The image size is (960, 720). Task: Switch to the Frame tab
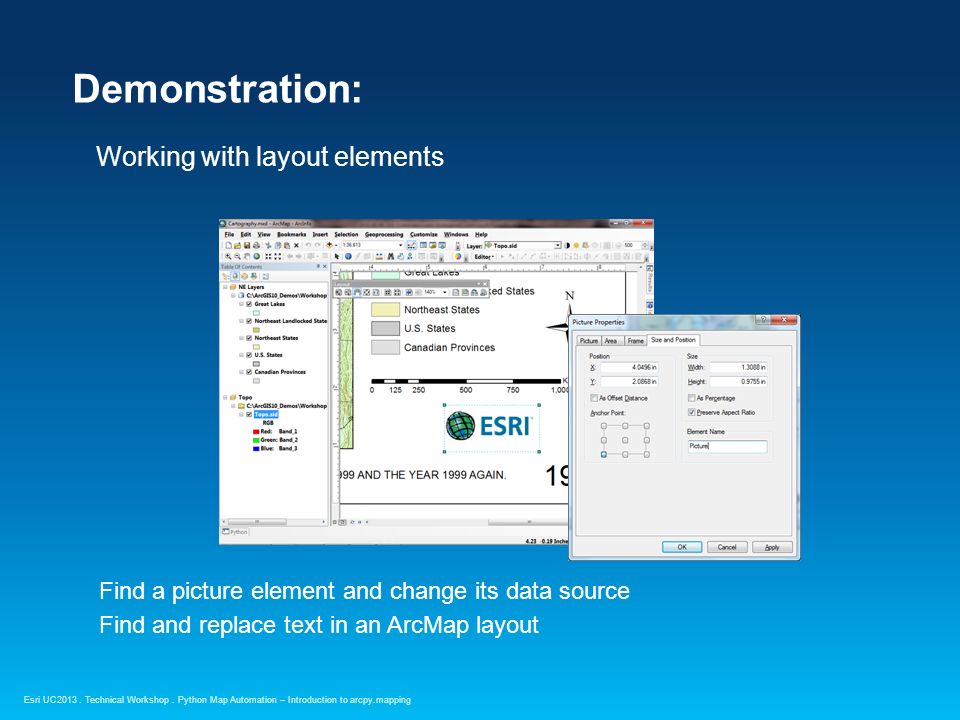[x=636, y=341]
